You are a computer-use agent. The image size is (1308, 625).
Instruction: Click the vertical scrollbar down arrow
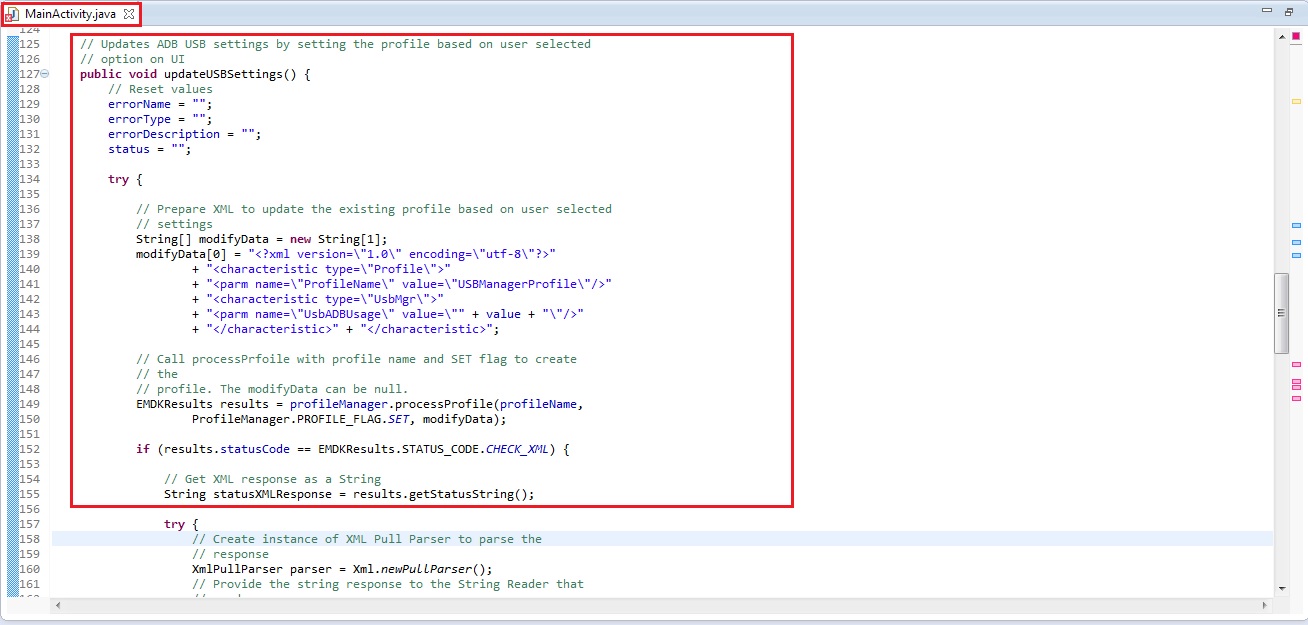tap(1281, 589)
